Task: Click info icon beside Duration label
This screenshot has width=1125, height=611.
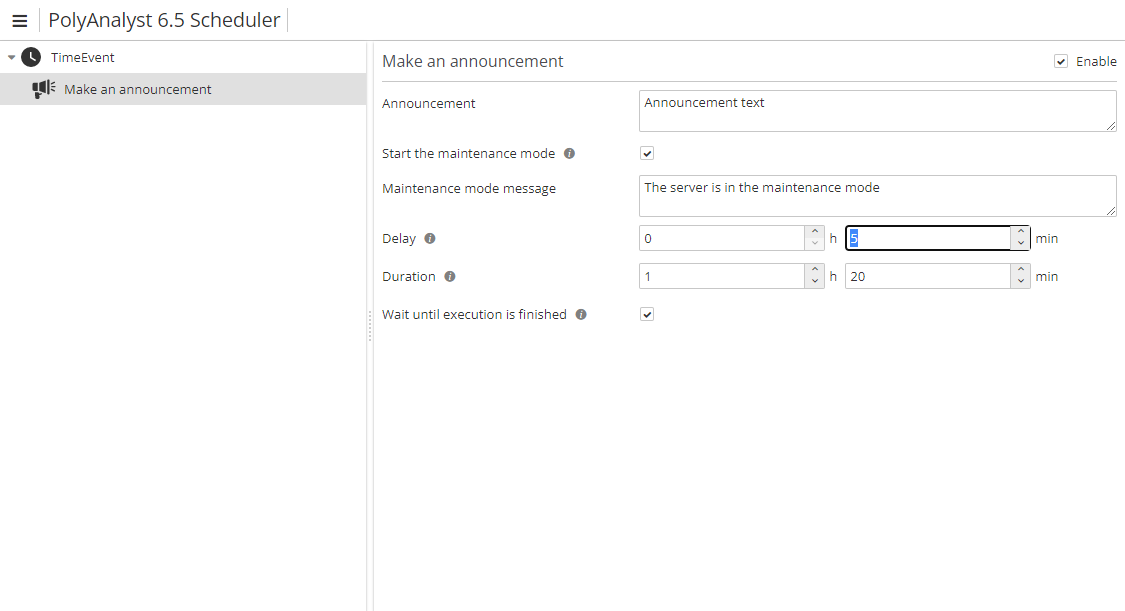Action: (x=450, y=277)
